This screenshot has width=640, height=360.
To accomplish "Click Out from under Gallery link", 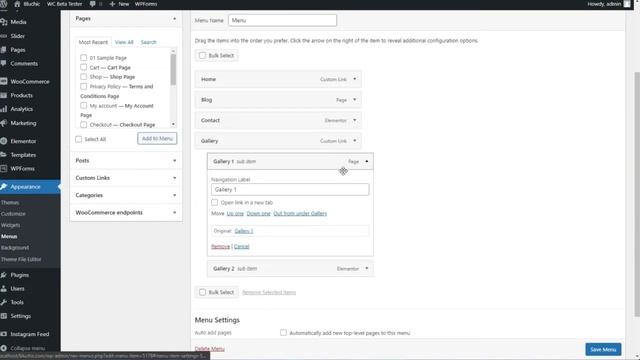I will (300, 213).
